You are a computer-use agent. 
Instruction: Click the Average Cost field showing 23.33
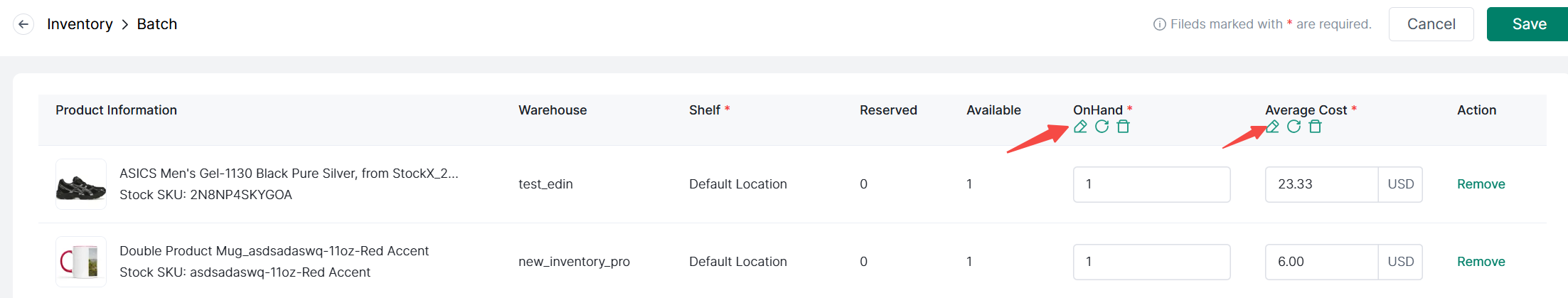(x=1321, y=184)
